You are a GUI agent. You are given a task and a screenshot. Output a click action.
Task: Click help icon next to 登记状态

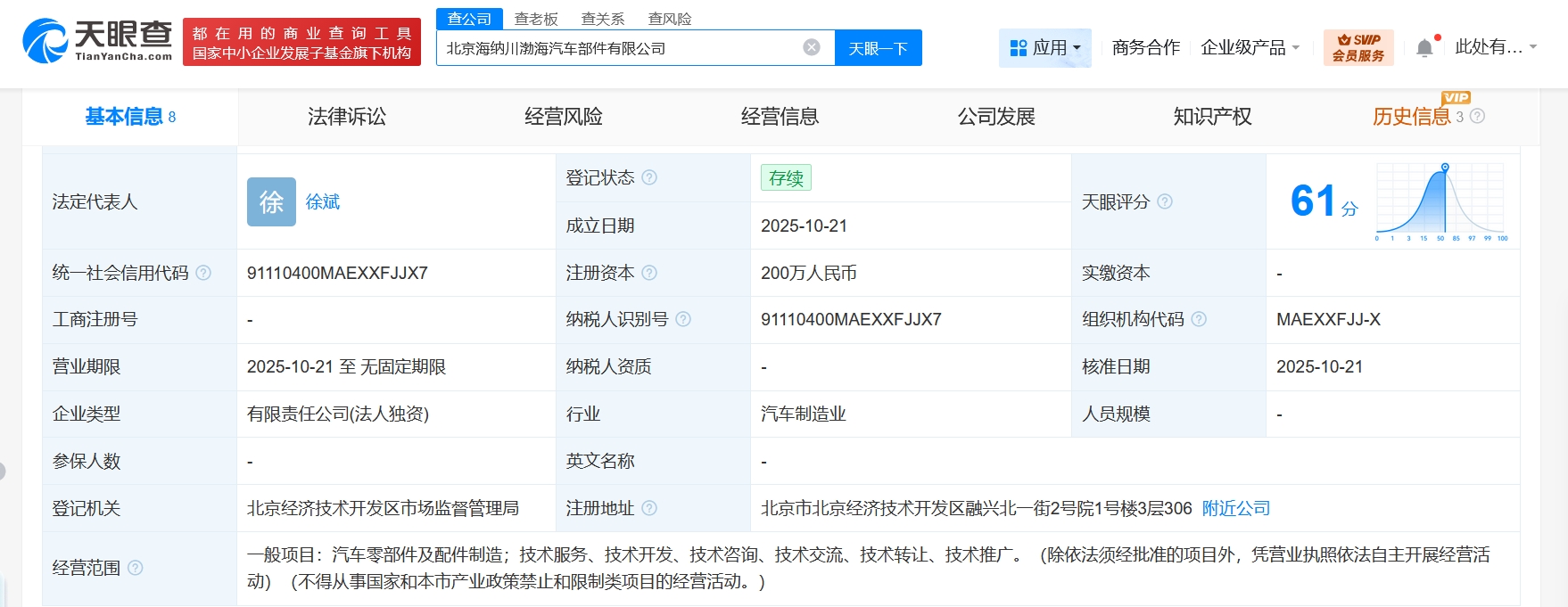click(649, 177)
